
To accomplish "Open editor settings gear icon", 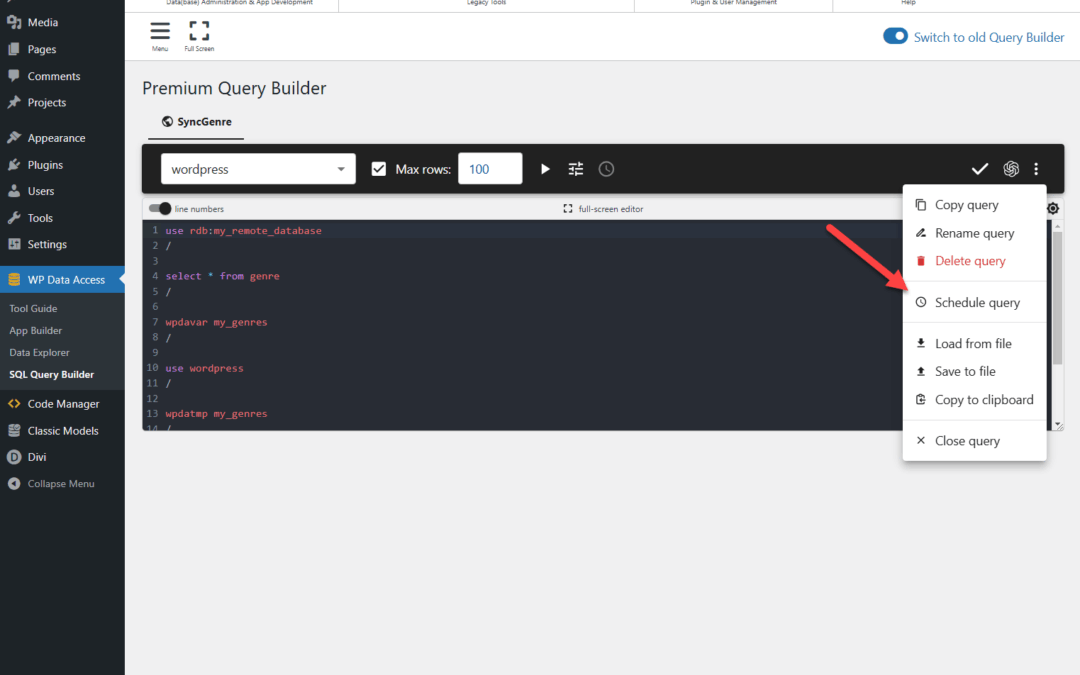I will 1053,208.
